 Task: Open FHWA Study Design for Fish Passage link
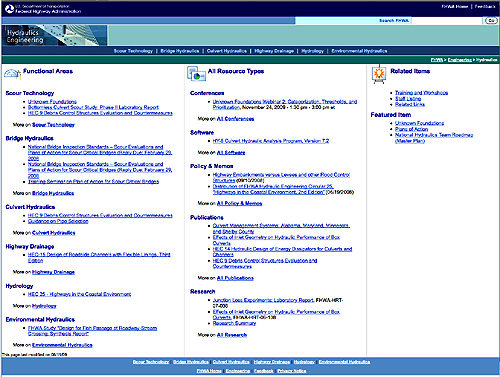(92, 331)
